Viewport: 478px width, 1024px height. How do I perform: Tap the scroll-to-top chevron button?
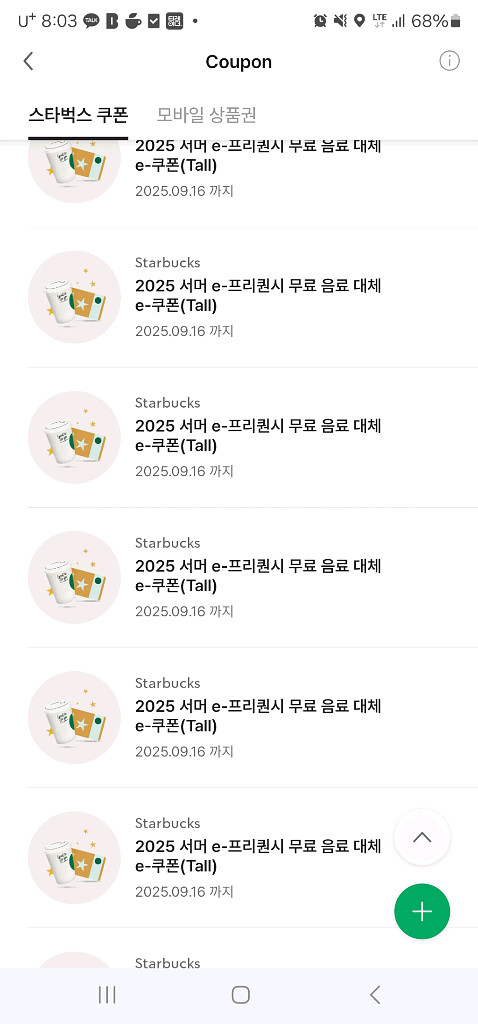pos(422,837)
